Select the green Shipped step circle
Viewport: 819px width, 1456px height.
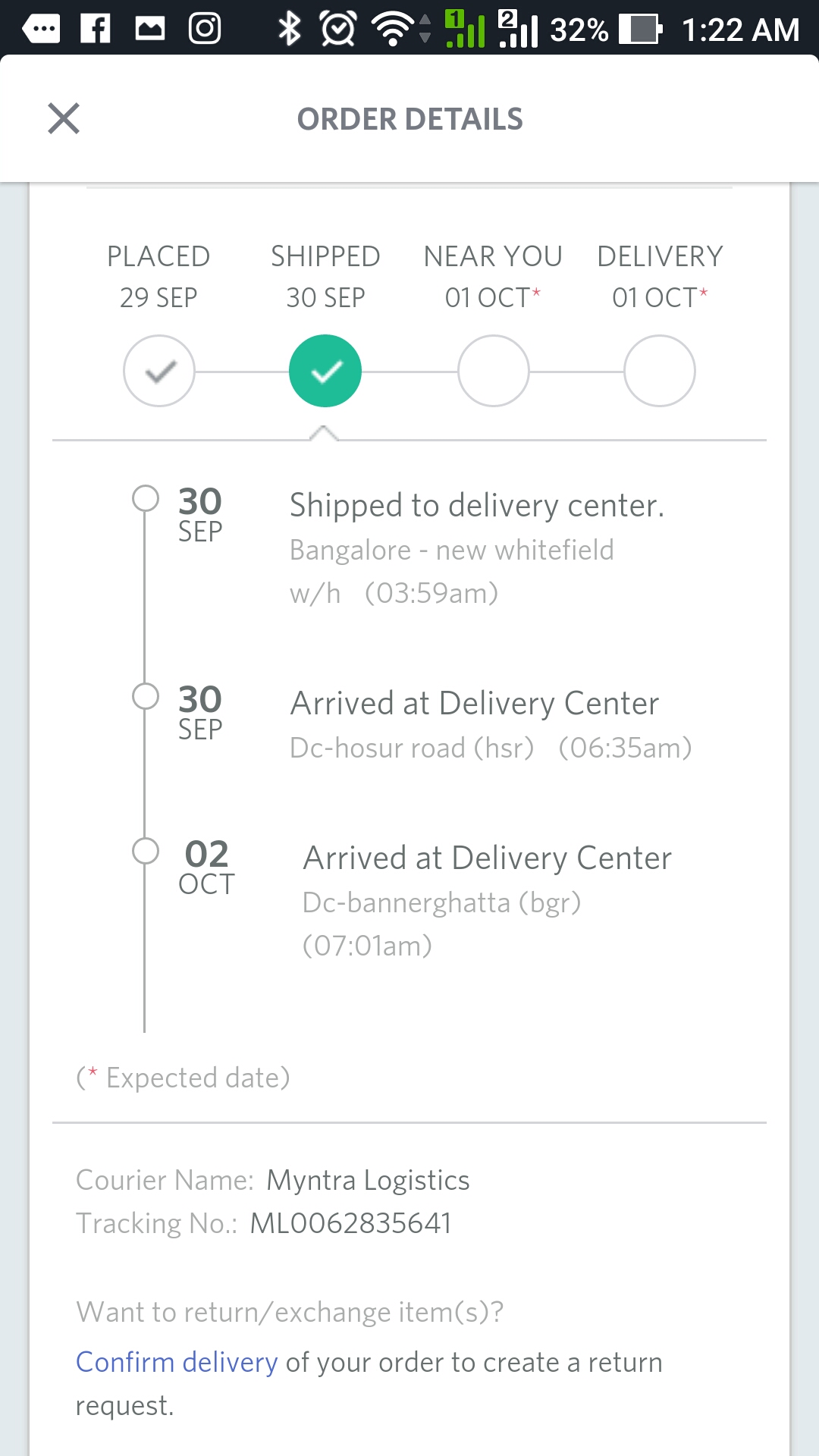coord(325,371)
